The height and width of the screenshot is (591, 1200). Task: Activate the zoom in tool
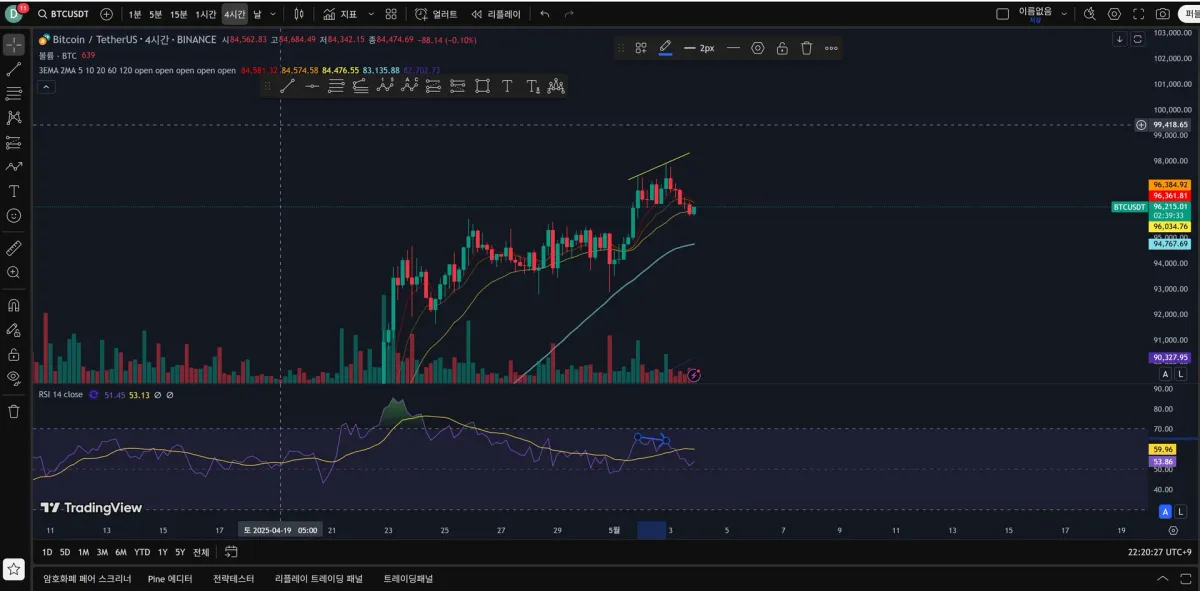(14, 272)
